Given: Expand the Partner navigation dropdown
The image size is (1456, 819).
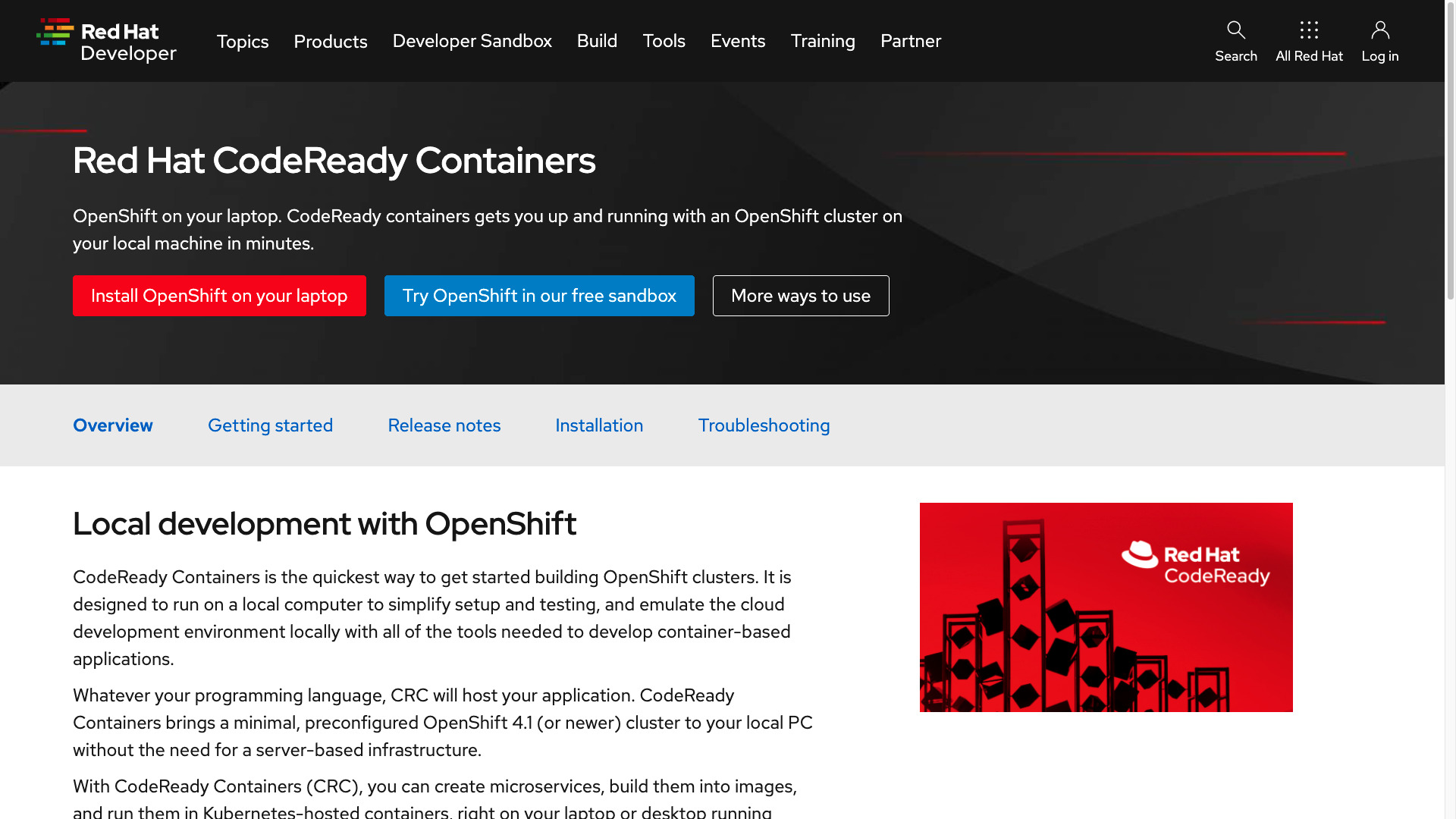Looking at the screenshot, I should click(911, 41).
